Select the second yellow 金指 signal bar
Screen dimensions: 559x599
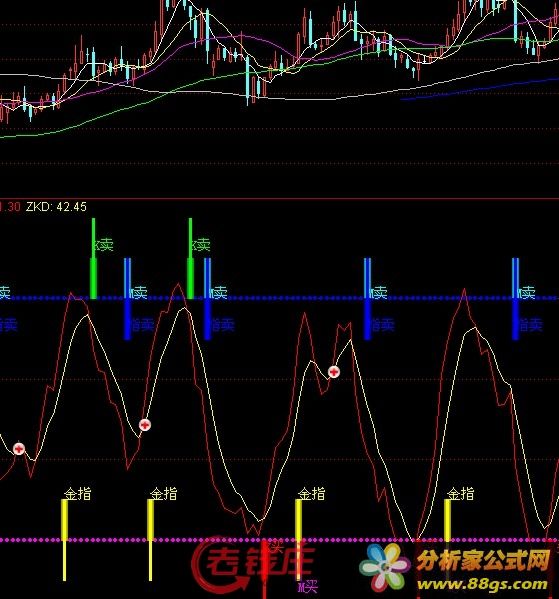coord(151,540)
